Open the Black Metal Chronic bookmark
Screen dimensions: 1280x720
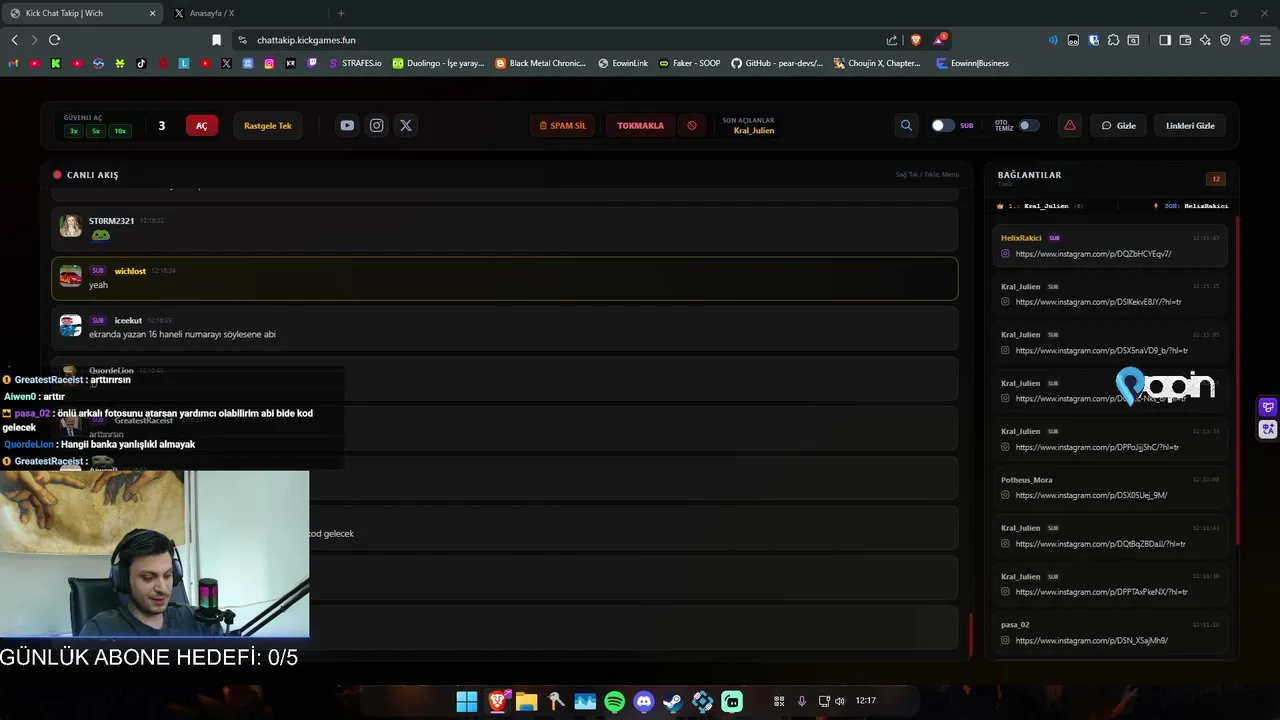tap(541, 63)
